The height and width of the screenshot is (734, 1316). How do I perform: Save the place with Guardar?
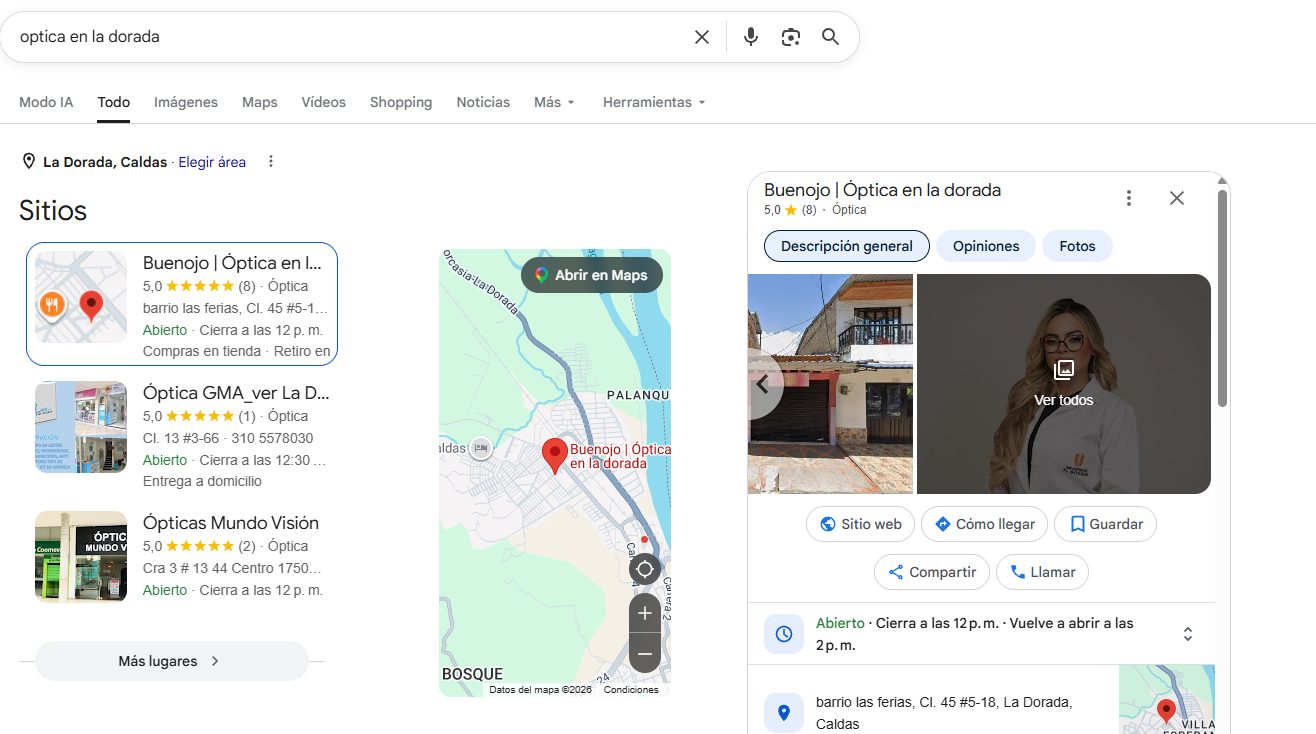pos(1106,524)
